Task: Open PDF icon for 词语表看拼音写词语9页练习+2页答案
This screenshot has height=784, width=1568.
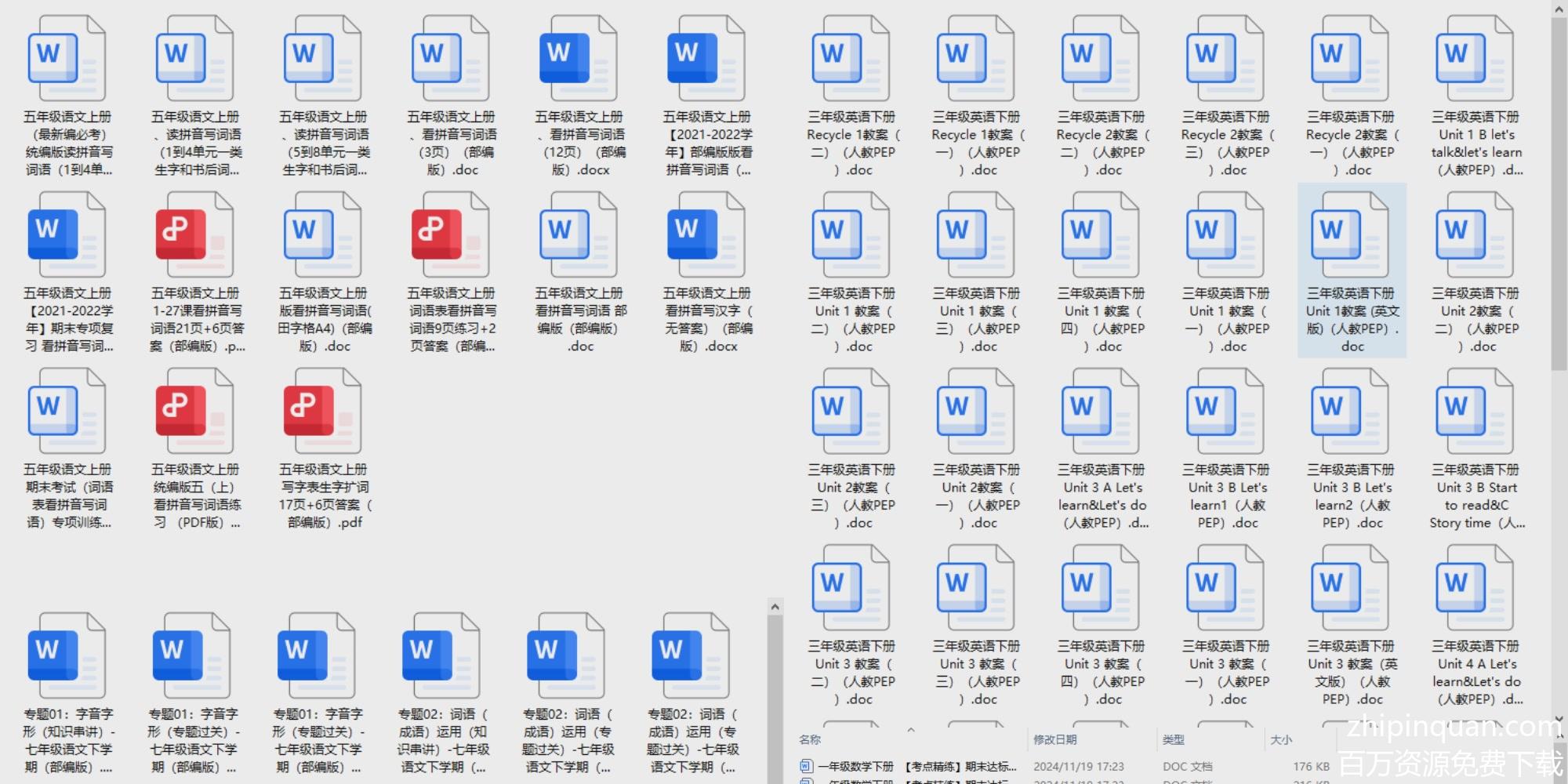Action: click(x=450, y=236)
